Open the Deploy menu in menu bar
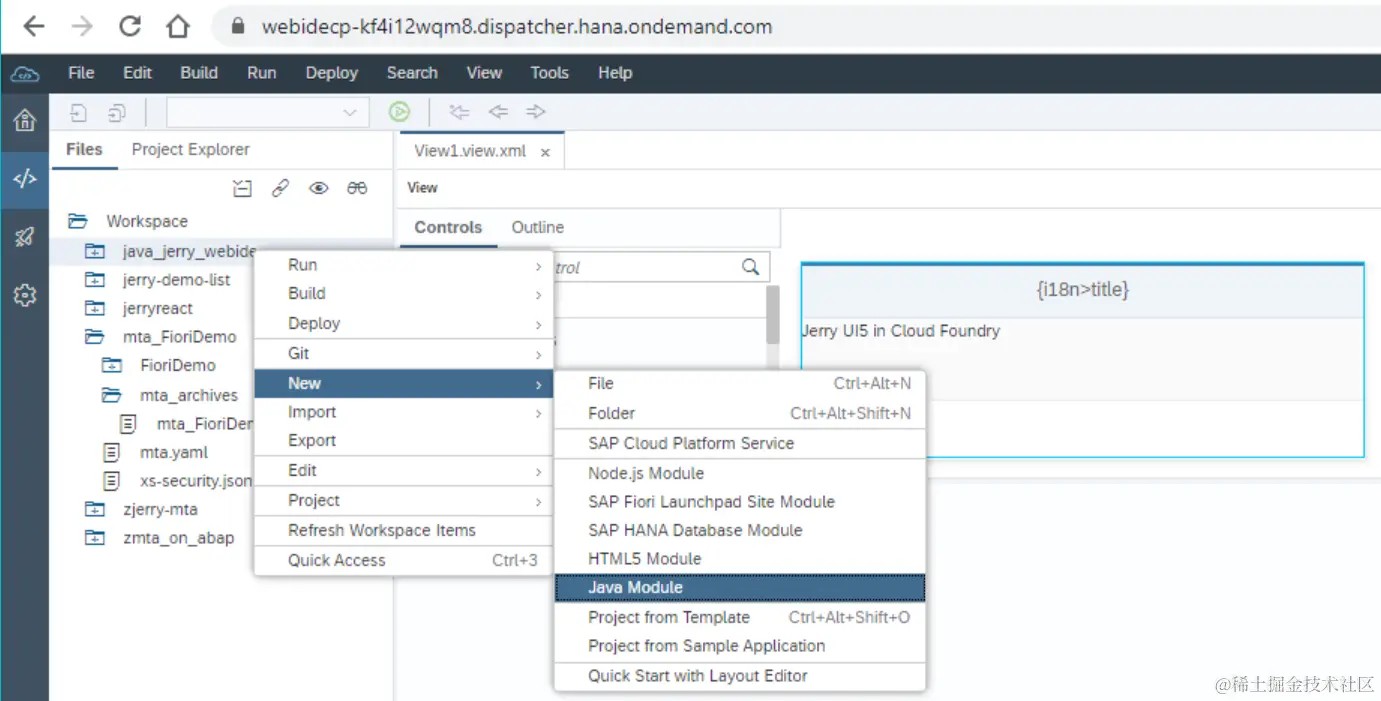The width and height of the screenshot is (1381, 701). click(332, 72)
